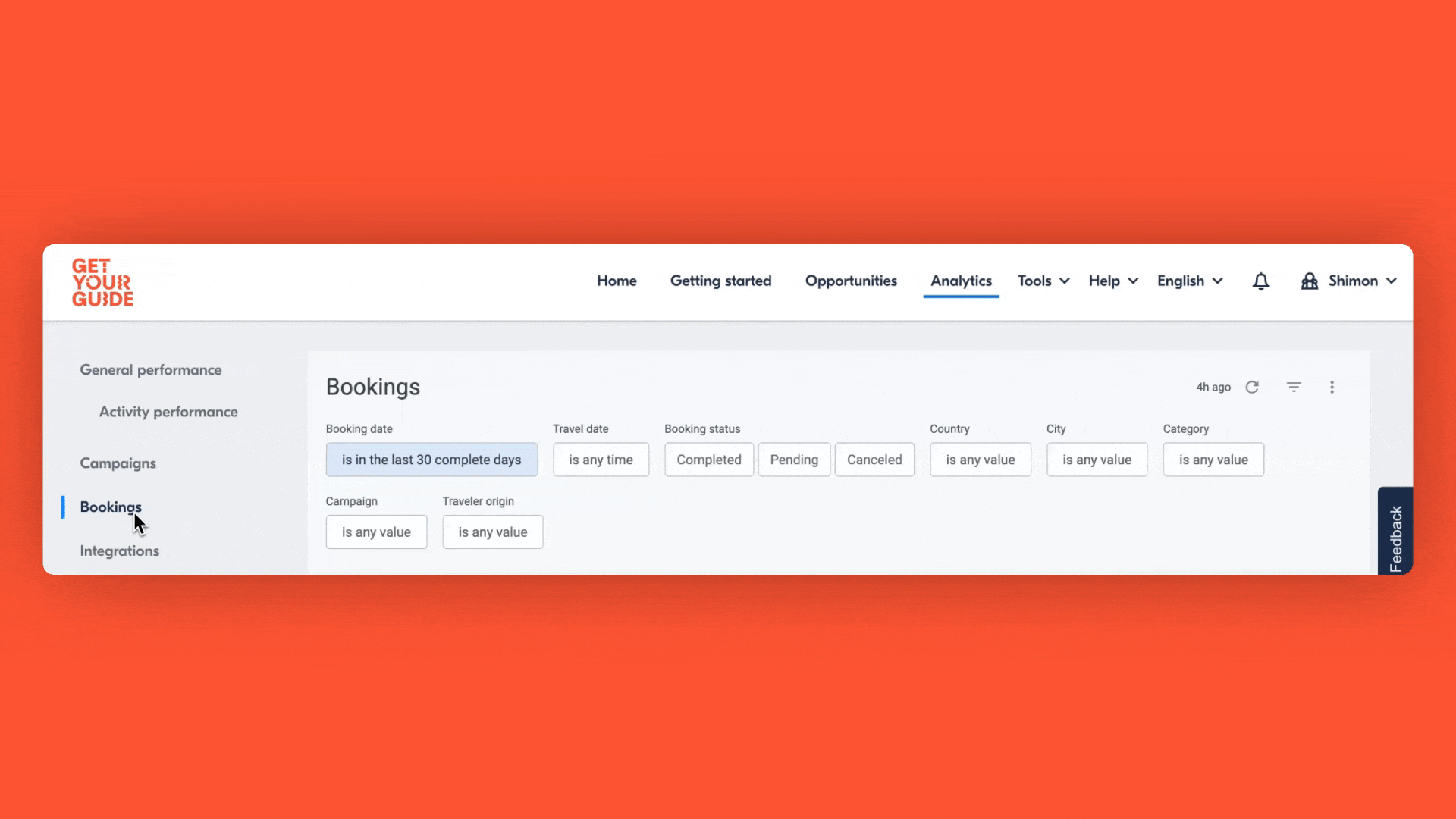
Task: Toggle the Canceled booking status filter
Action: click(x=874, y=460)
